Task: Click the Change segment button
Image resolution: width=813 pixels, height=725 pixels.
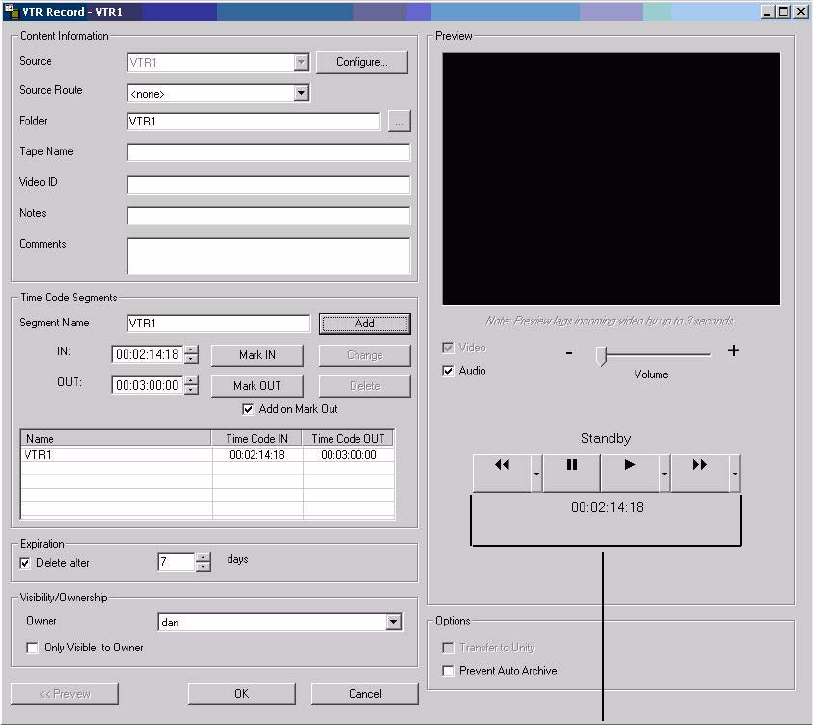Action: 365,355
